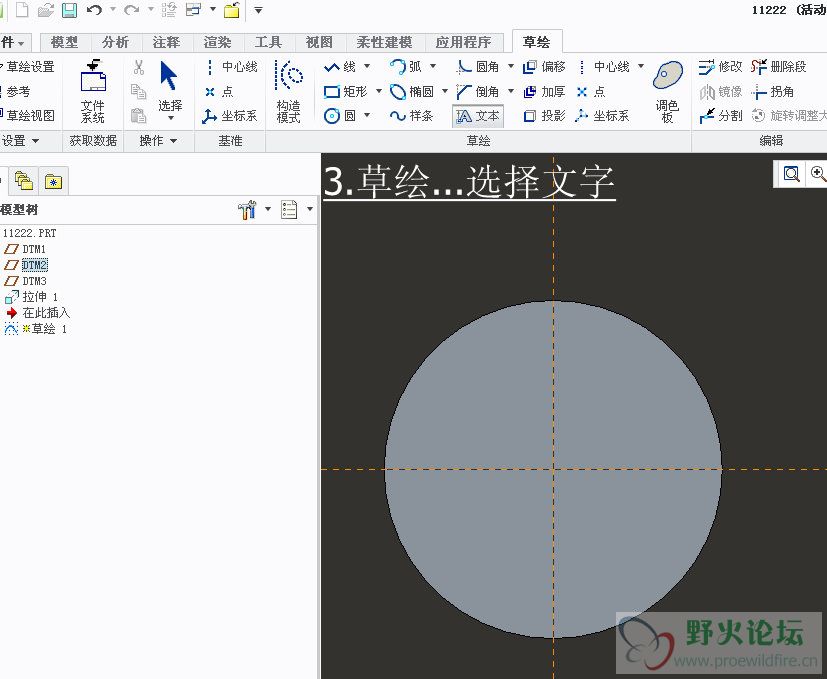Toggle 构造模式 construction mode
827x679 pixels.
tap(289, 91)
